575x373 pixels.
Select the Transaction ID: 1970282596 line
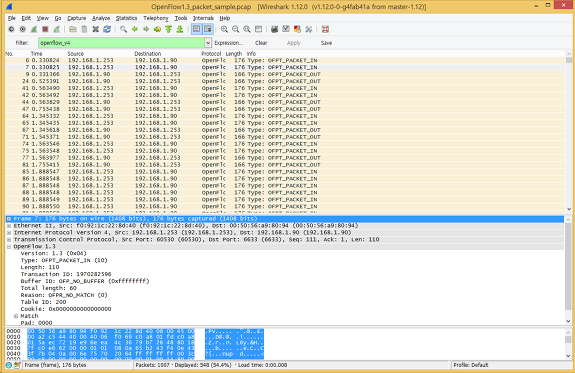click(x=66, y=274)
